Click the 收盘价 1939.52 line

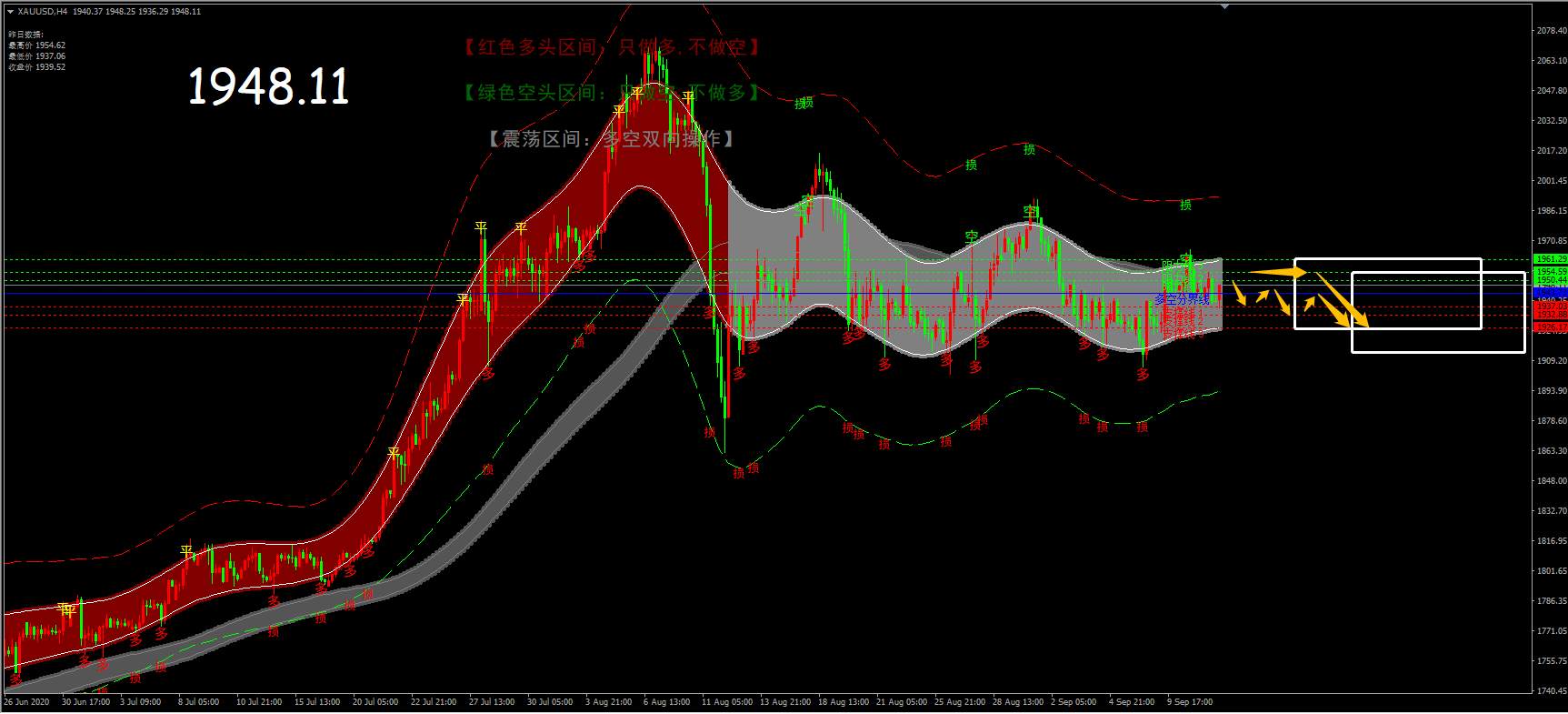[37, 67]
